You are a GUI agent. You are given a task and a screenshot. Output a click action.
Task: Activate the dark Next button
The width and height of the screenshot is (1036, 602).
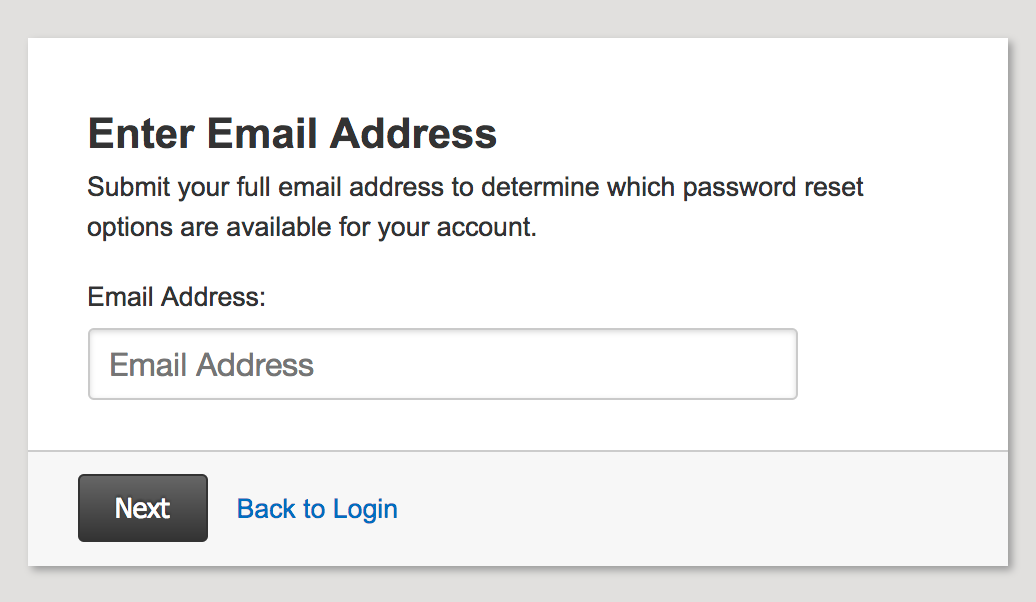pos(142,508)
